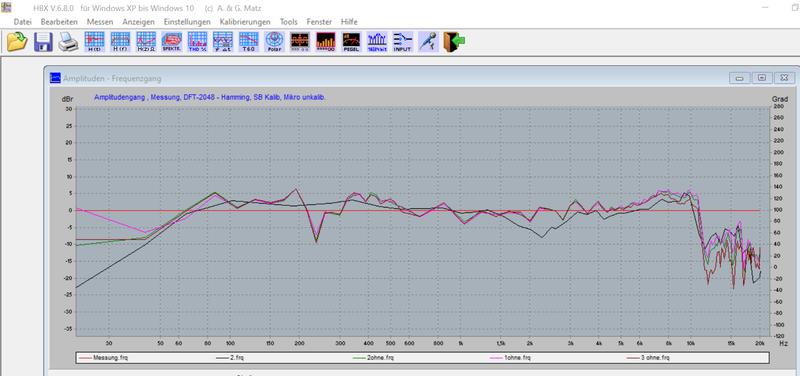
Task: Maximize the Amplituden - Frequenzgang window
Action: pos(762,78)
